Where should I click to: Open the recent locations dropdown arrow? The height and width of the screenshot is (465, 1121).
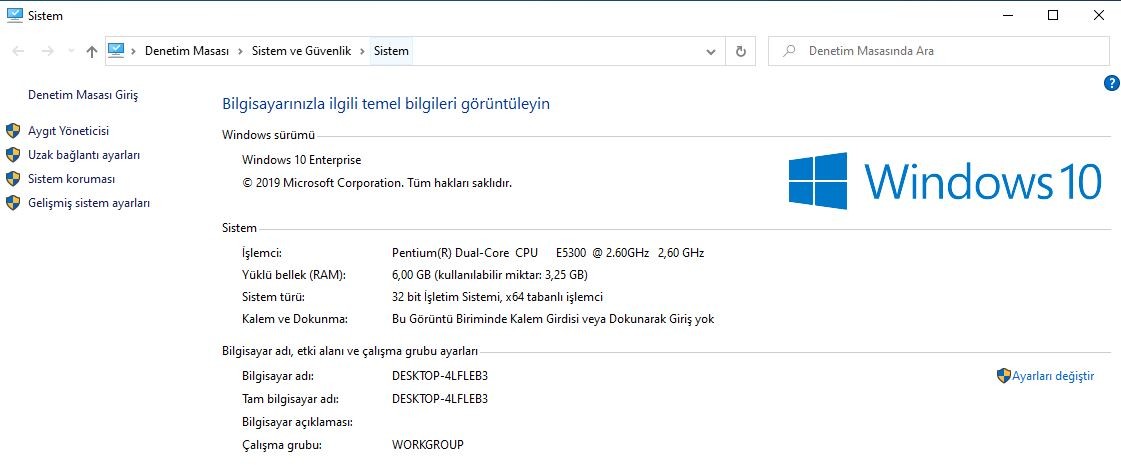[70, 51]
